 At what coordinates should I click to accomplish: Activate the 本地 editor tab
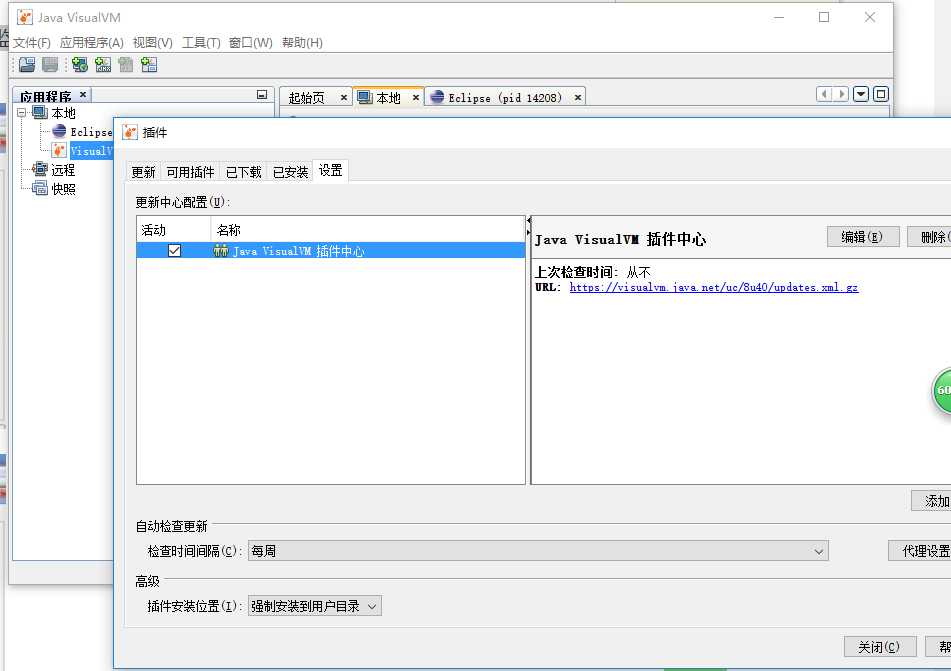coord(388,98)
